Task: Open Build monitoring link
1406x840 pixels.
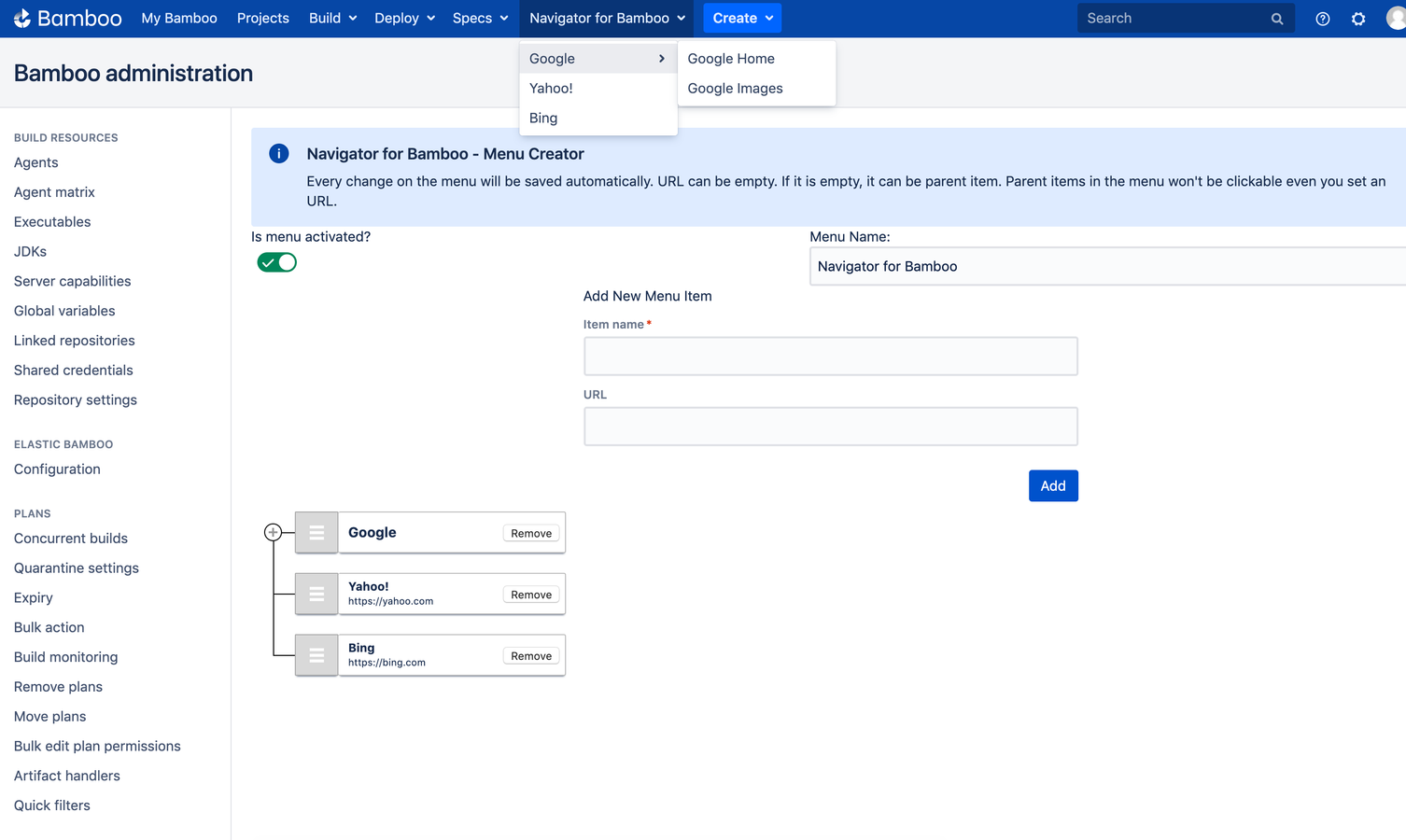Action: click(x=66, y=657)
